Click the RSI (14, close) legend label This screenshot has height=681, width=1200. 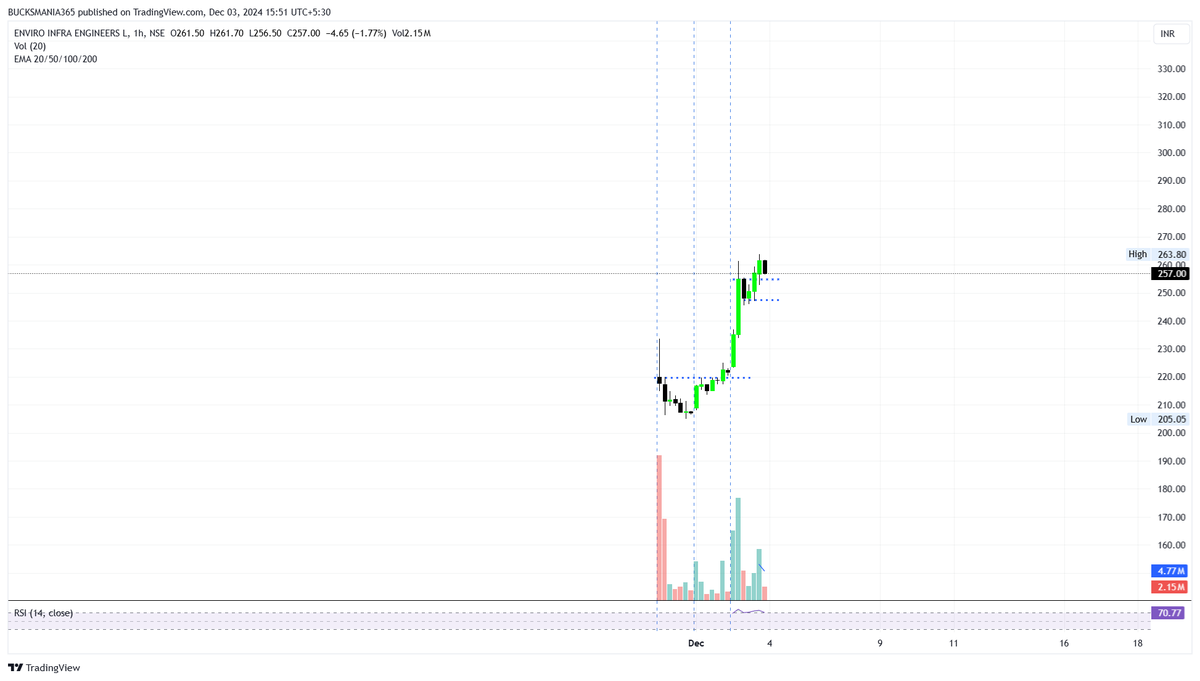pyautogui.click(x=43, y=613)
